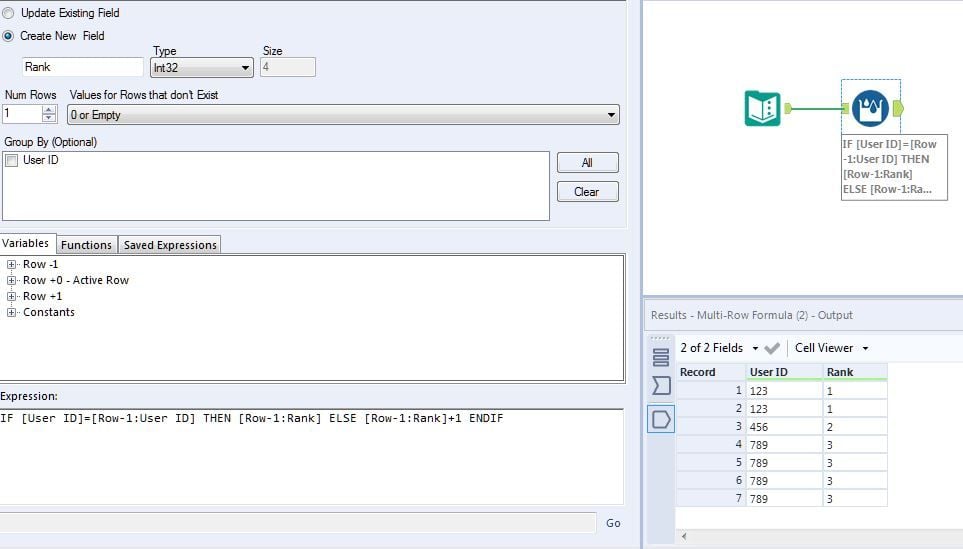Click the User ID column header
The image size is (963, 549).
coord(784,372)
